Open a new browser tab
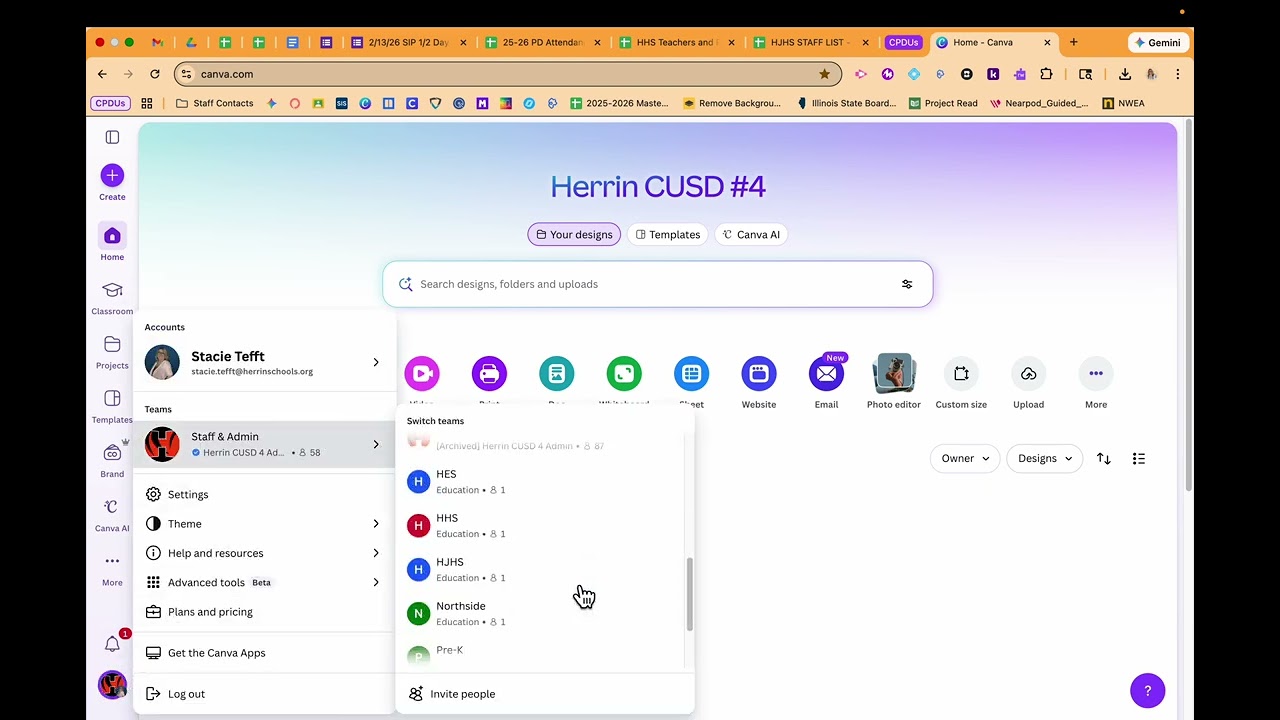Image resolution: width=1280 pixels, height=720 pixels. coord(1074,43)
